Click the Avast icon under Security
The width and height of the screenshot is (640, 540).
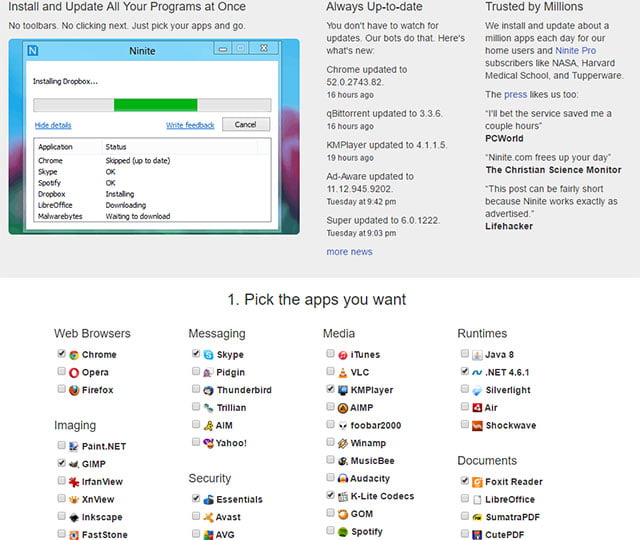[x=209, y=517]
